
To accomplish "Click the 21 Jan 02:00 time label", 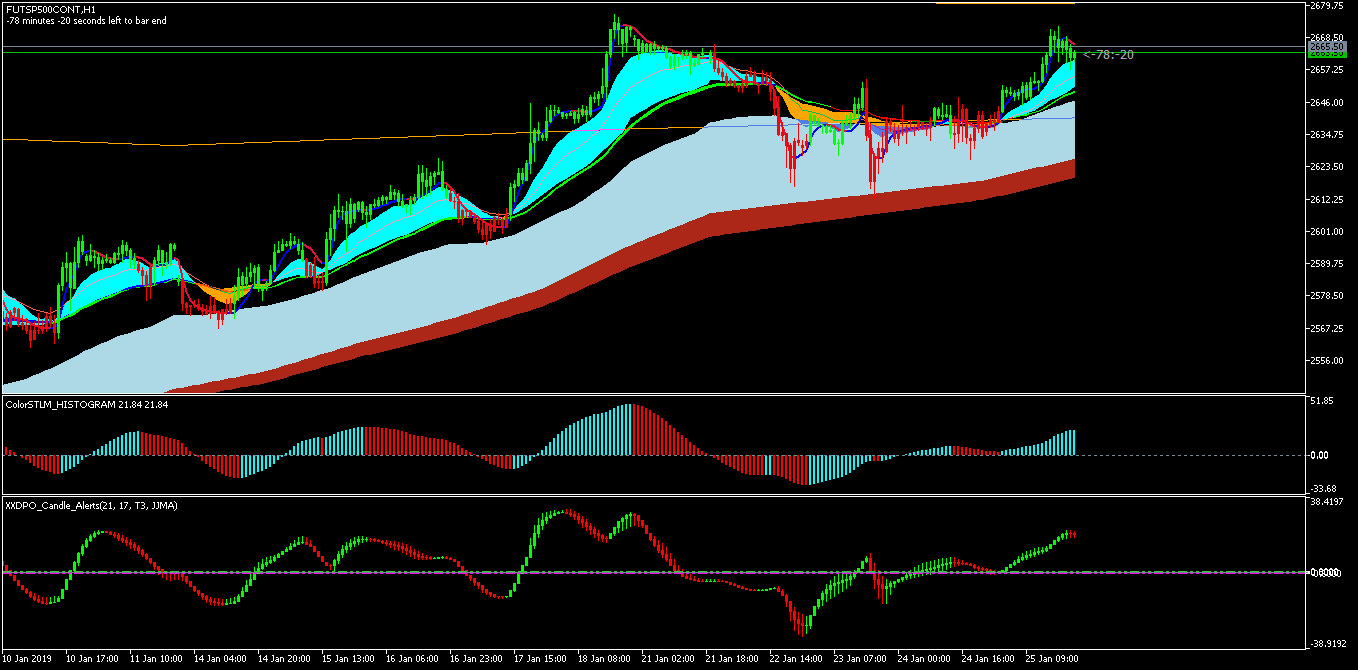I will (668, 660).
